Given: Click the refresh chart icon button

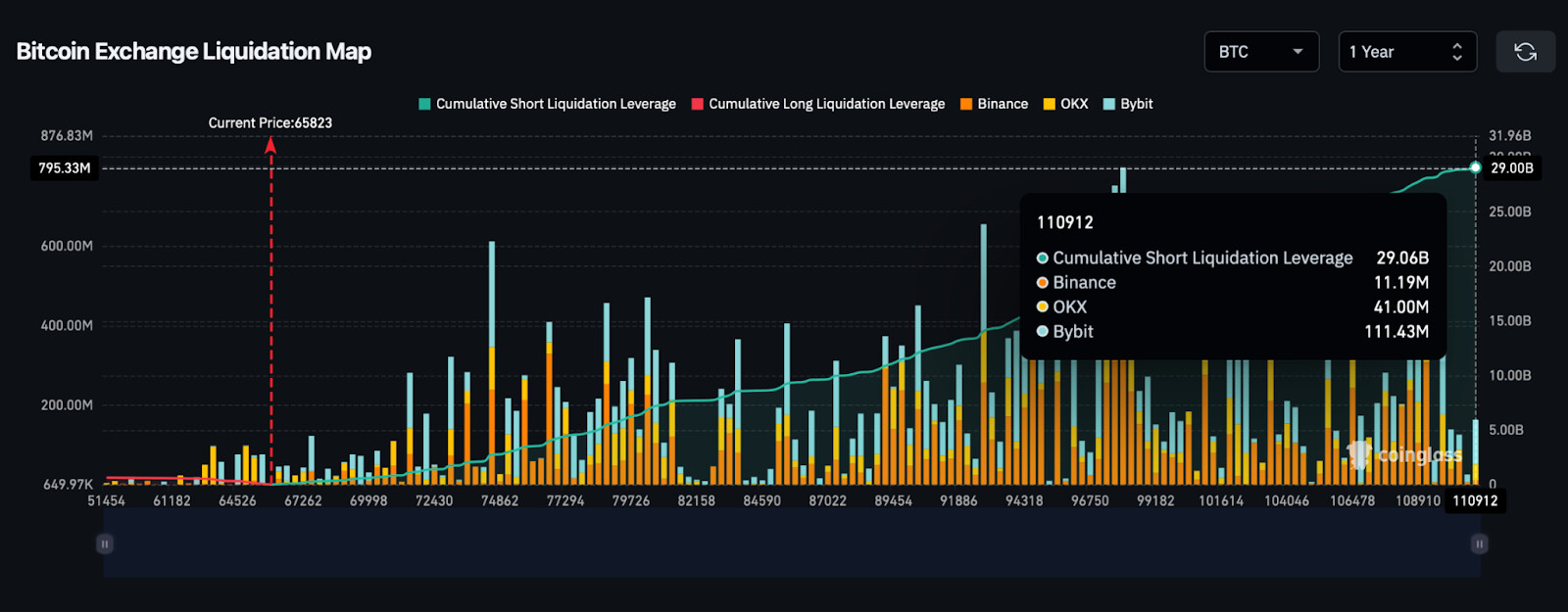Looking at the screenshot, I should tap(1525, 52).
